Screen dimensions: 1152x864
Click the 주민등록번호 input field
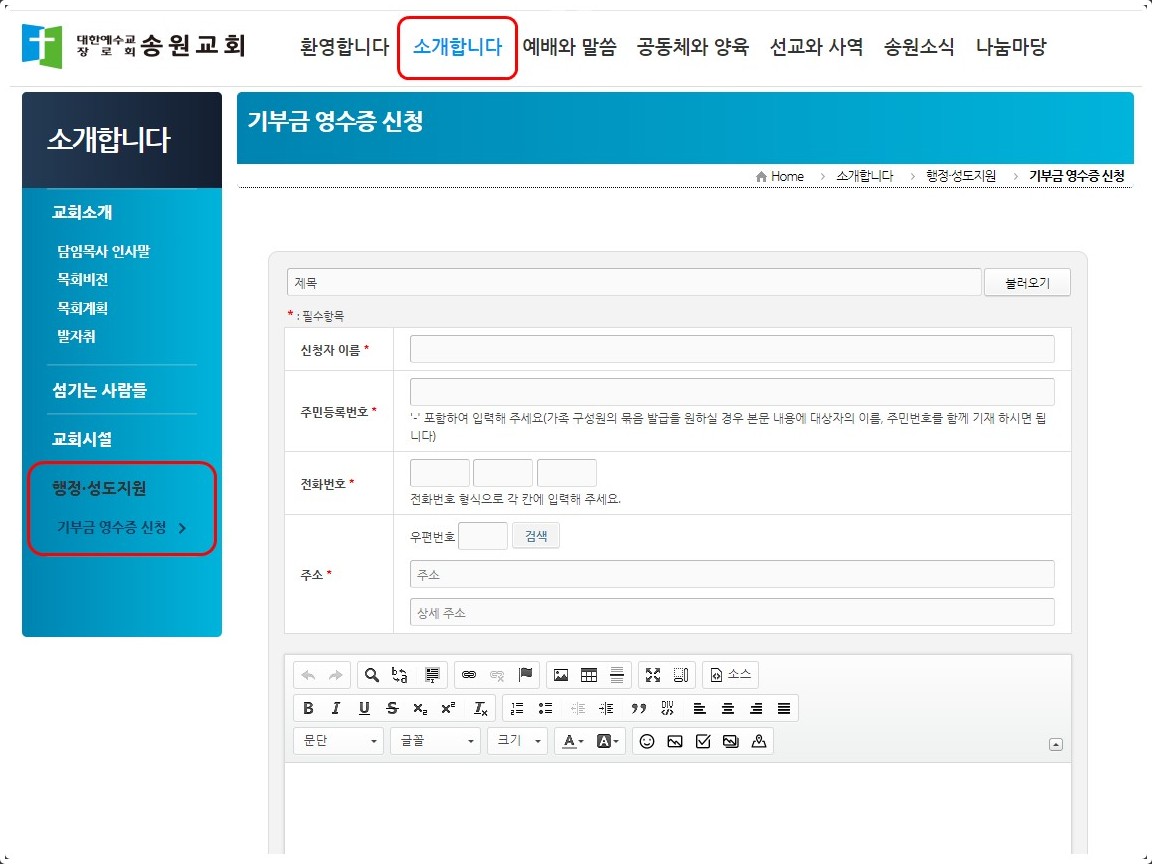tap(732, 392)
